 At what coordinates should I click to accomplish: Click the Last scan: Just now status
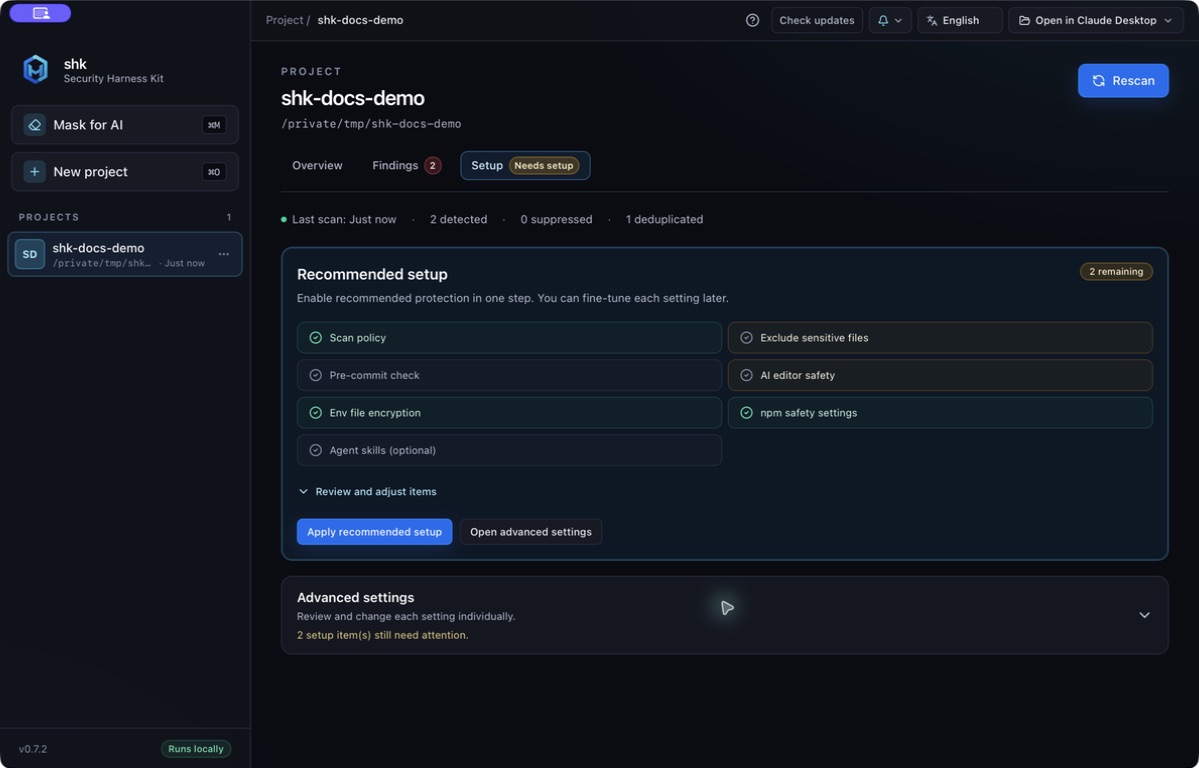339,220
